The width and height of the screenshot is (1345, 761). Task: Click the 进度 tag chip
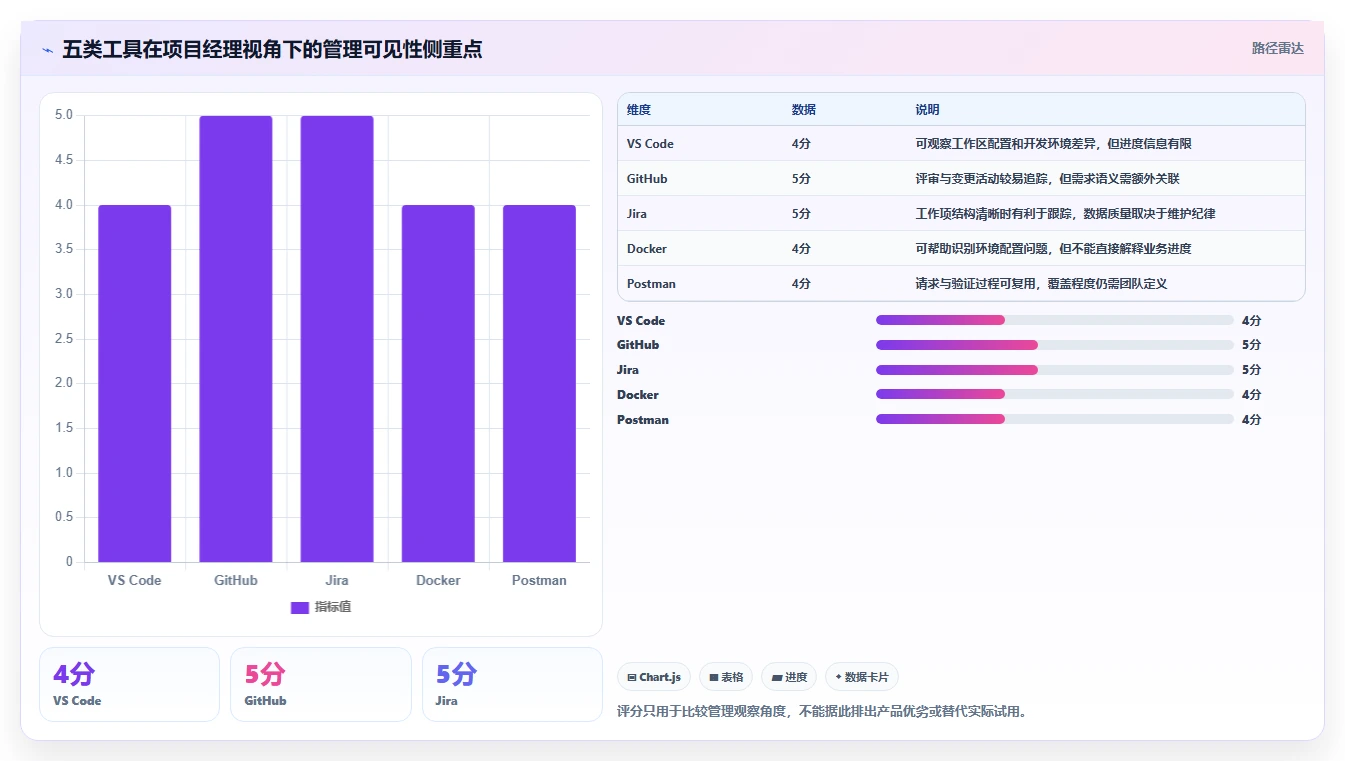point(789,677)
